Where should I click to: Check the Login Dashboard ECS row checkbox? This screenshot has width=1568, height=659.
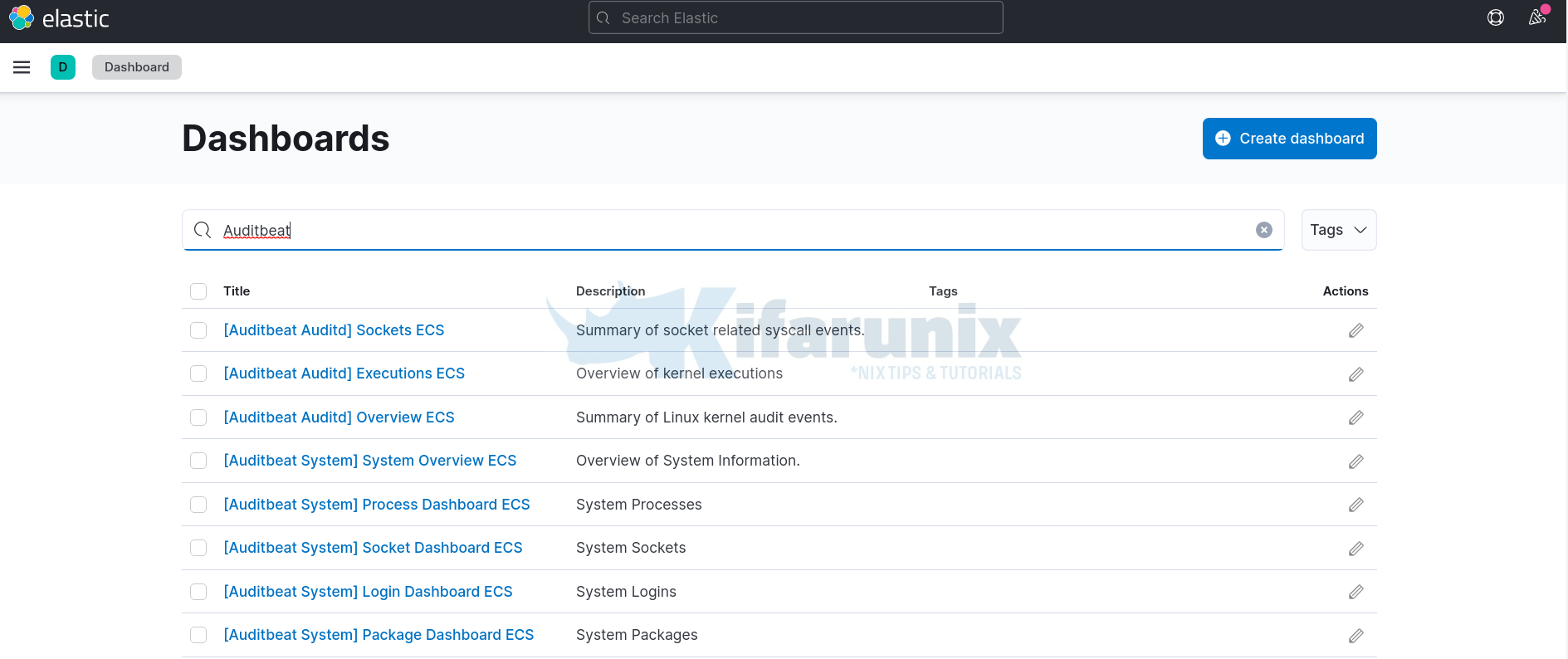click(x=198, y=592)
